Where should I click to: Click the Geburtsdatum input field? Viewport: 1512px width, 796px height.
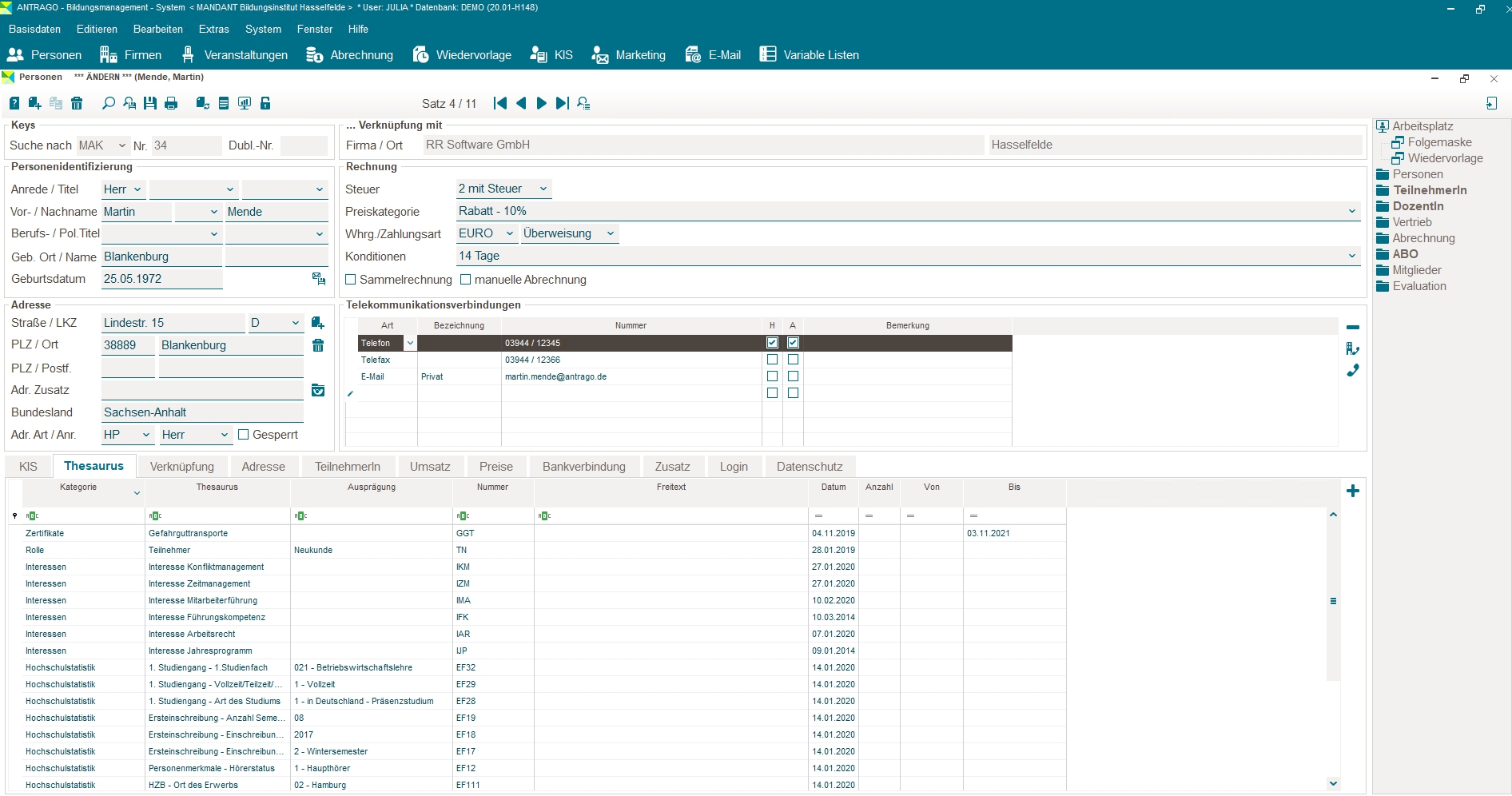coord(161,279)
